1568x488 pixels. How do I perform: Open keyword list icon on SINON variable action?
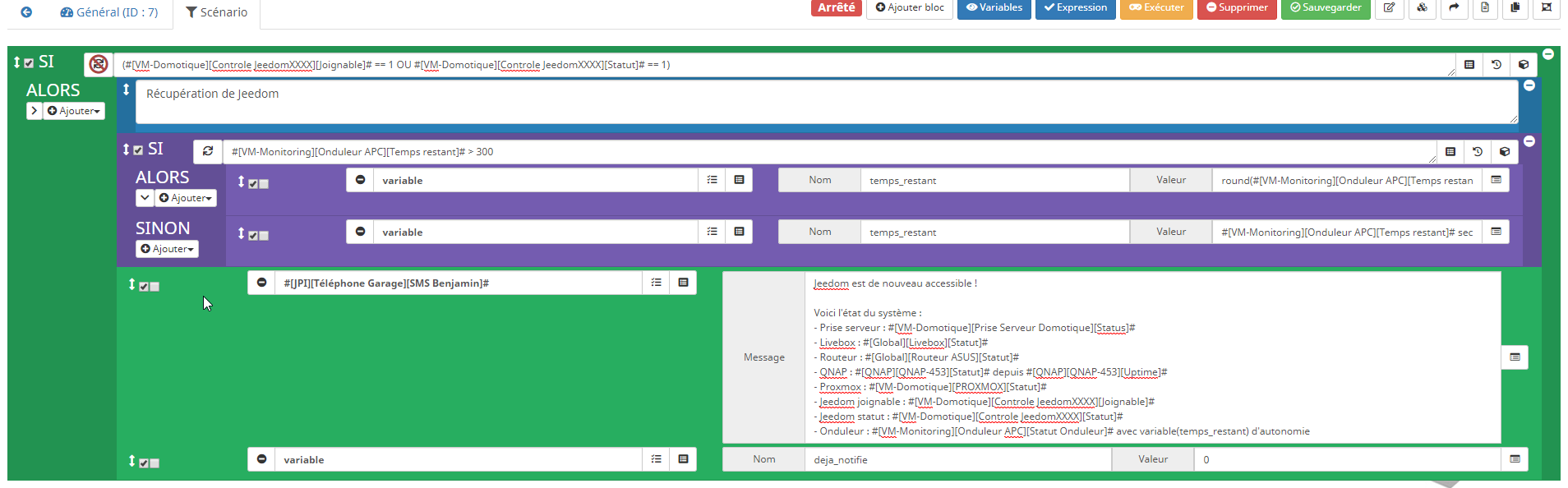(712, 232)
